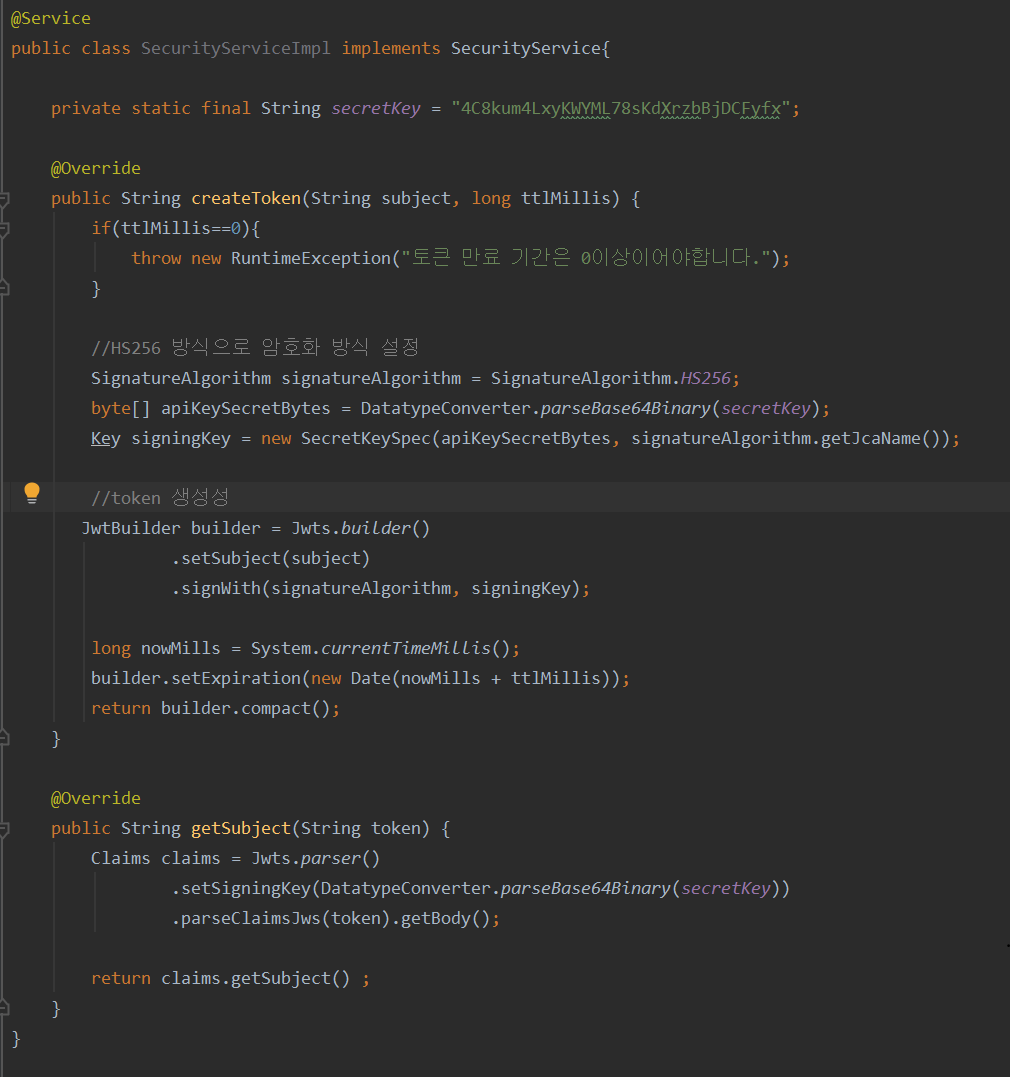Click apiKeySecretBytes in the byte[] declaration
Viewport: 1010px width, 1077px height.
point(245,409)
